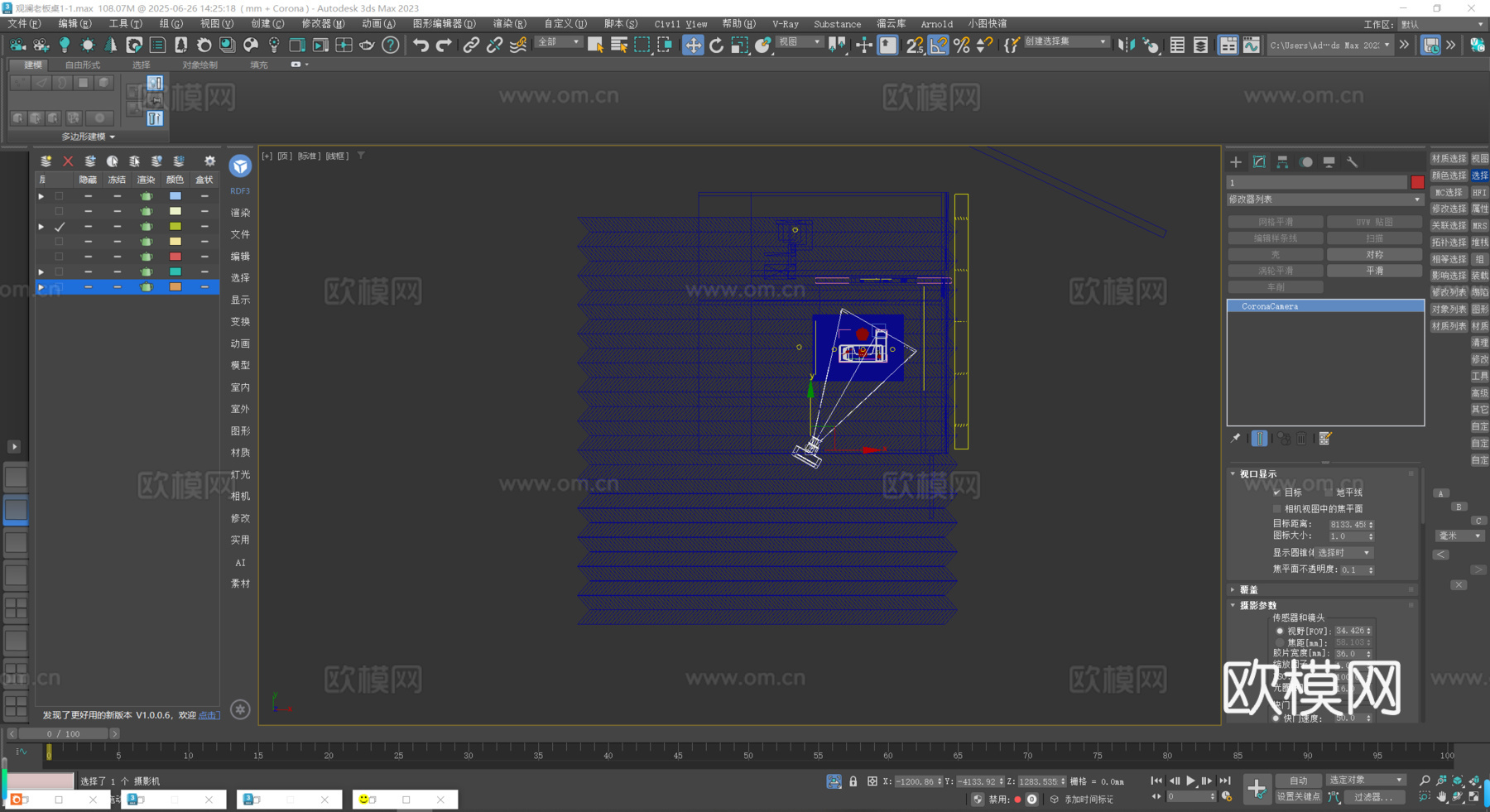Activate the Select and Rotate tool

717,45
